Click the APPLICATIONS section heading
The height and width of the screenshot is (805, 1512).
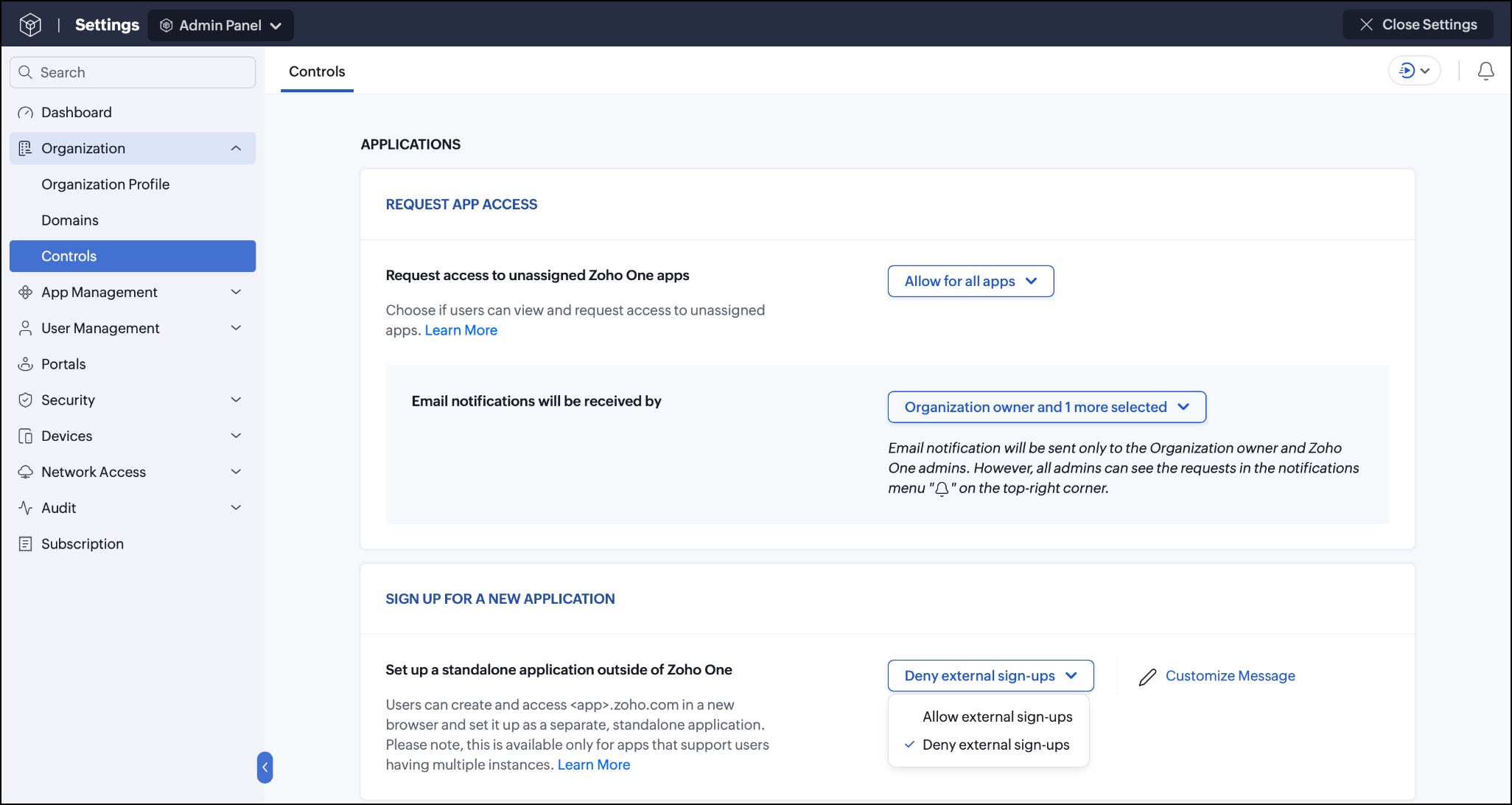(x=410, y=144)
